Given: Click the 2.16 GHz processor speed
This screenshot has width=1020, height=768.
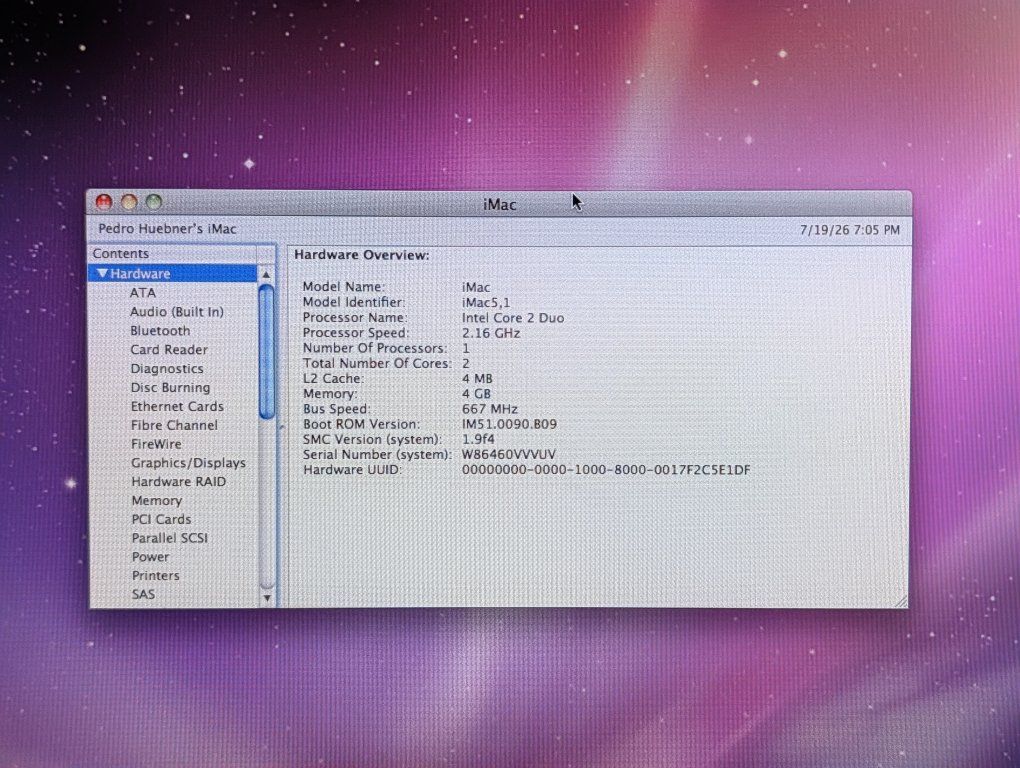Looking at the screenshot, I should [x=490, y=333].
